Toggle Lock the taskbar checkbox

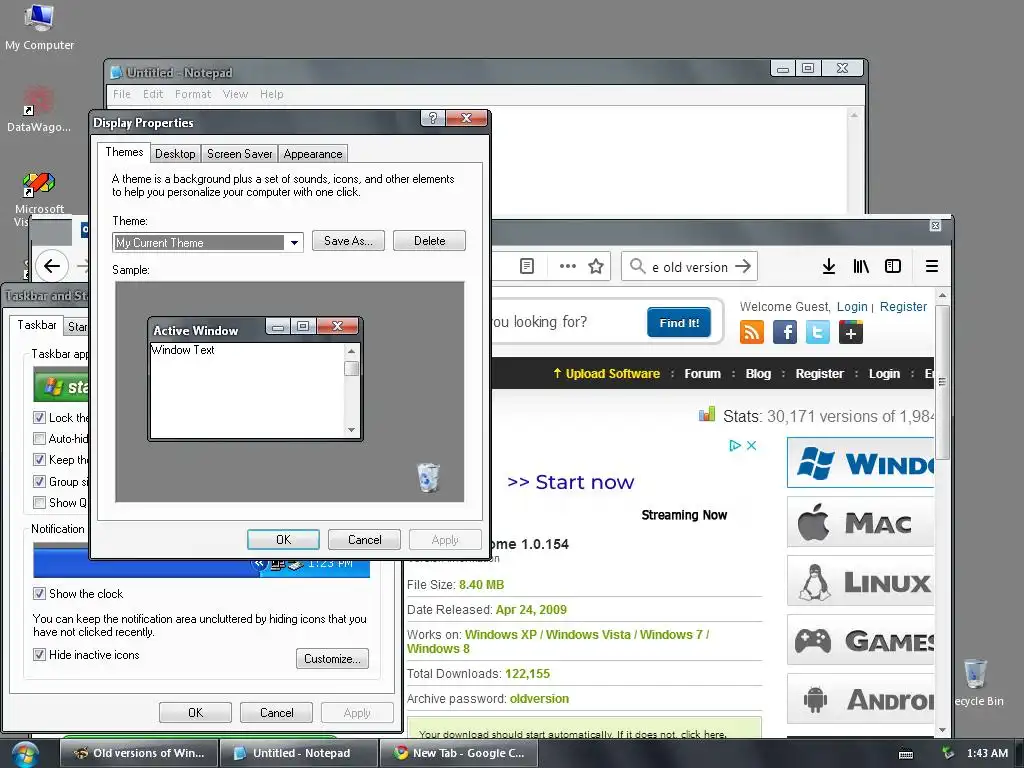click(x=39, y=417)
